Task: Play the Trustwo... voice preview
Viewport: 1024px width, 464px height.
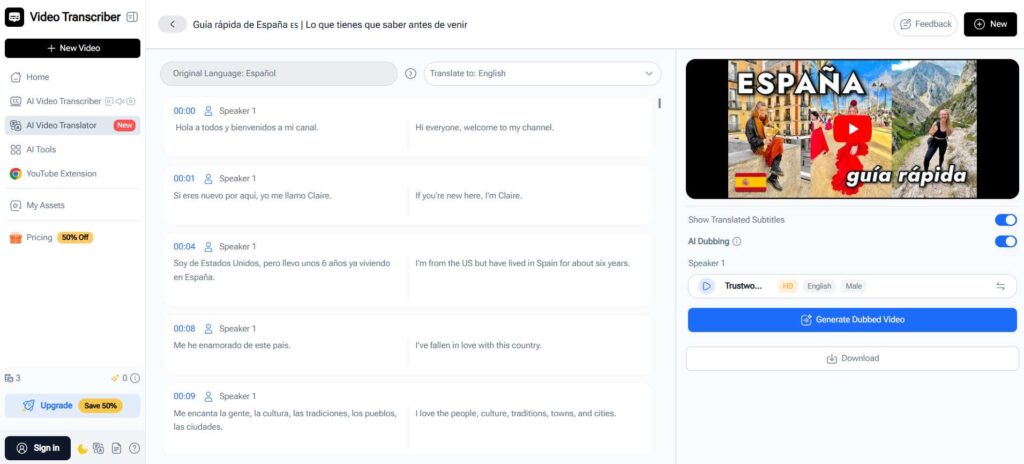Action: [x=707, y=286]
